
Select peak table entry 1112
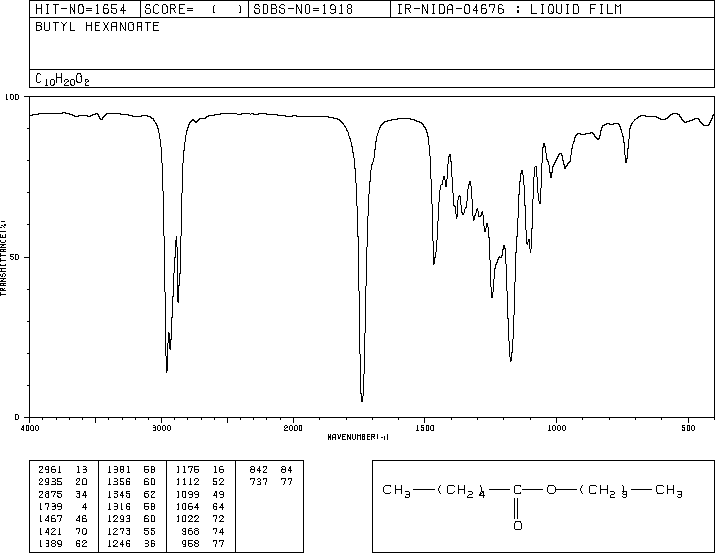(x=187, y=482)
